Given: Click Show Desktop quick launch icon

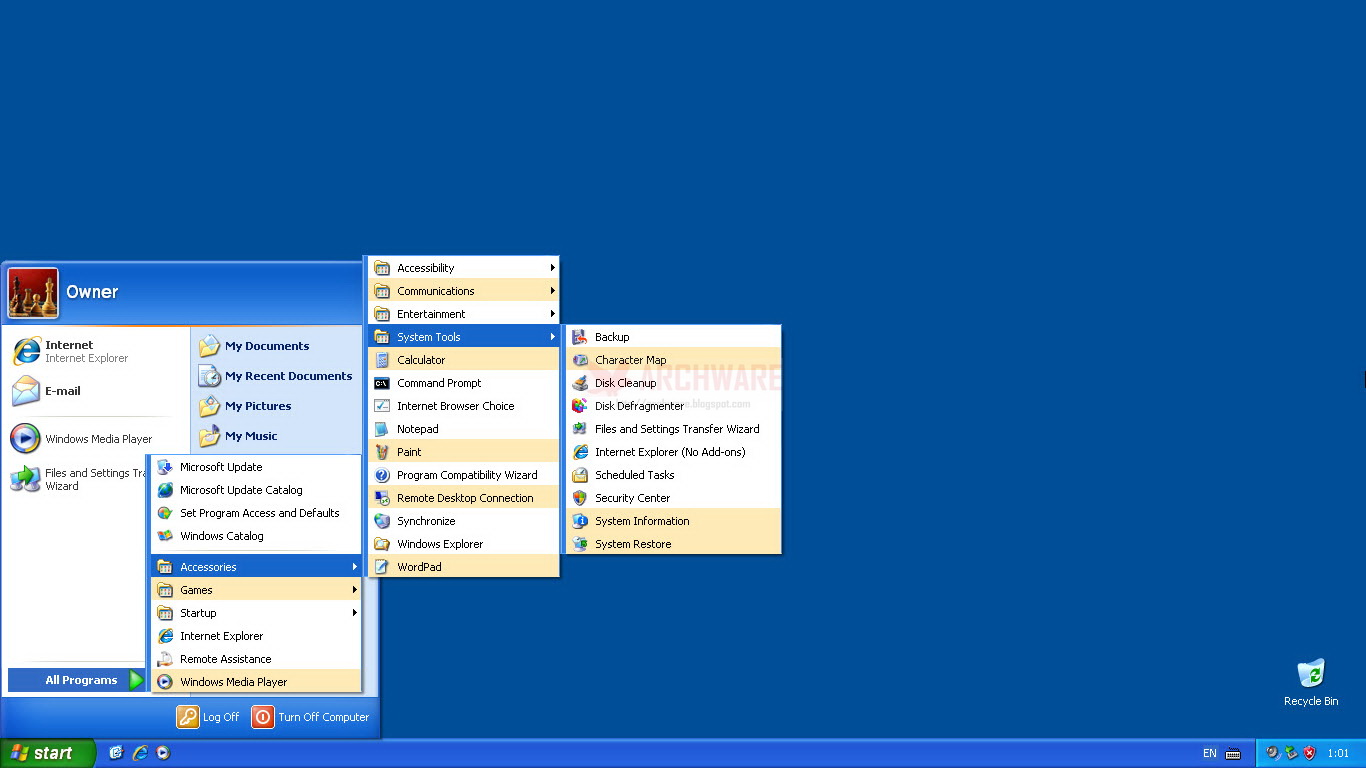Looking at the screenshot, I should click(x=116, y=753).
